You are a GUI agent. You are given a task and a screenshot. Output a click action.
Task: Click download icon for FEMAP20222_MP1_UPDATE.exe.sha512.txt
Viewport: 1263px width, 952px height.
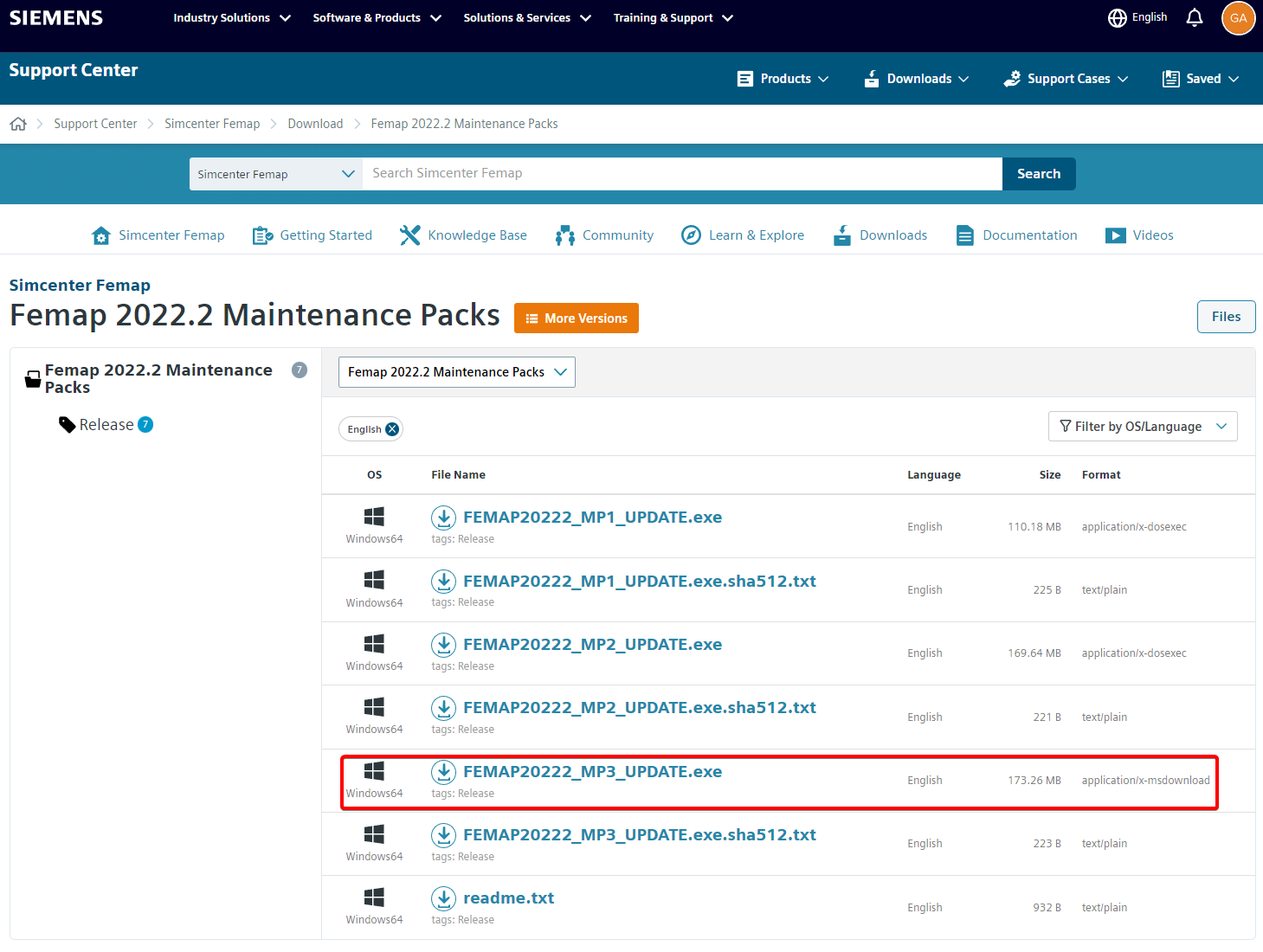point(443,582)
